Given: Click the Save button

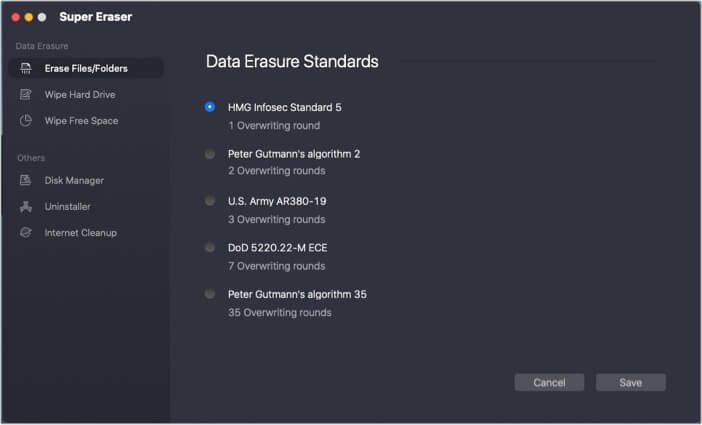Looking at the screenshot, I should click(630, 382).
